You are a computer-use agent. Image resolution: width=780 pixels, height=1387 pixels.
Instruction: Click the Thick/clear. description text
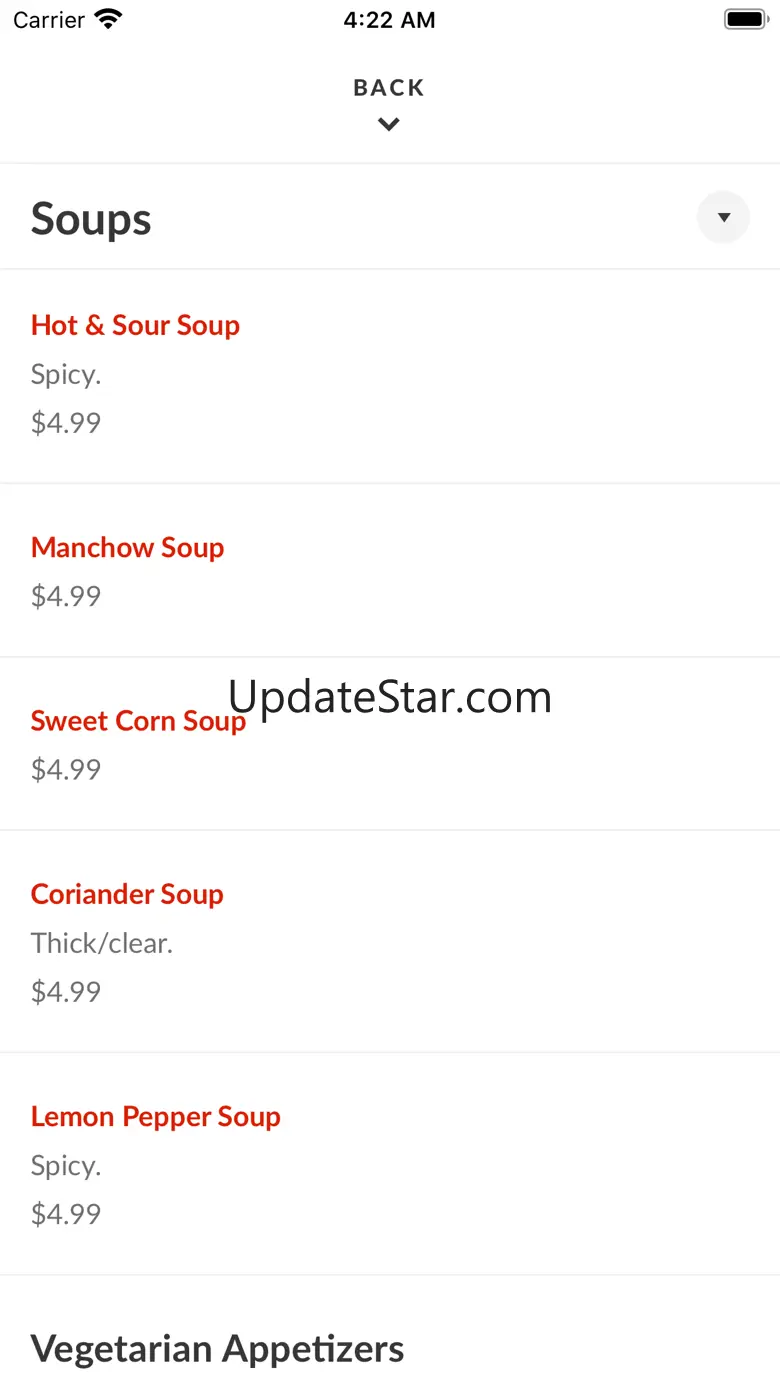click(x=102, y=943)
